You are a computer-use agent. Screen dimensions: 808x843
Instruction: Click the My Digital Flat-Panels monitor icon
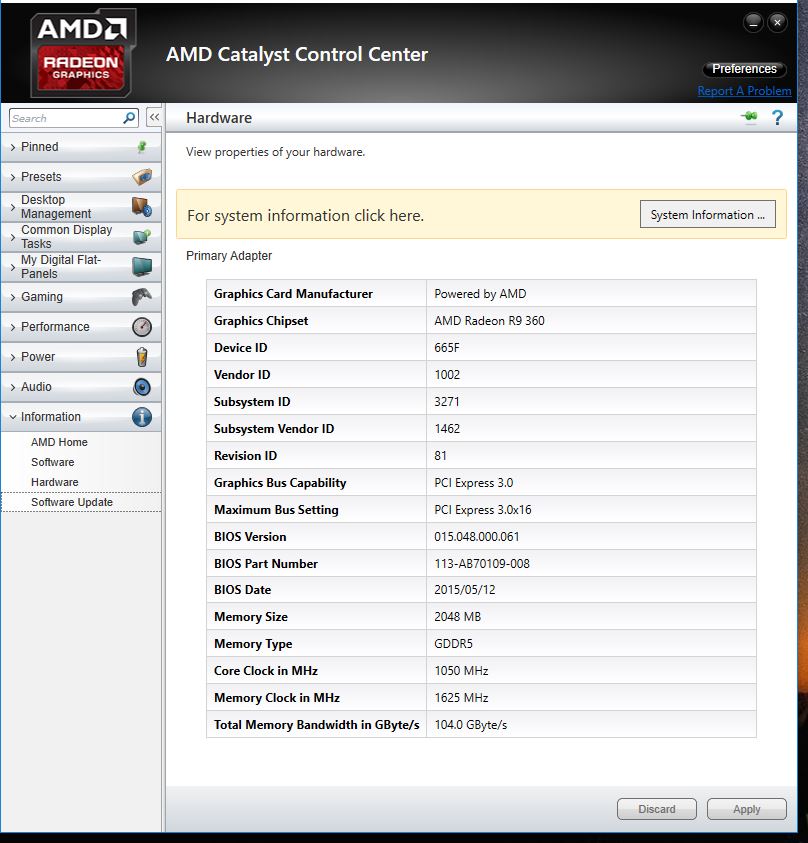[142, 267]
